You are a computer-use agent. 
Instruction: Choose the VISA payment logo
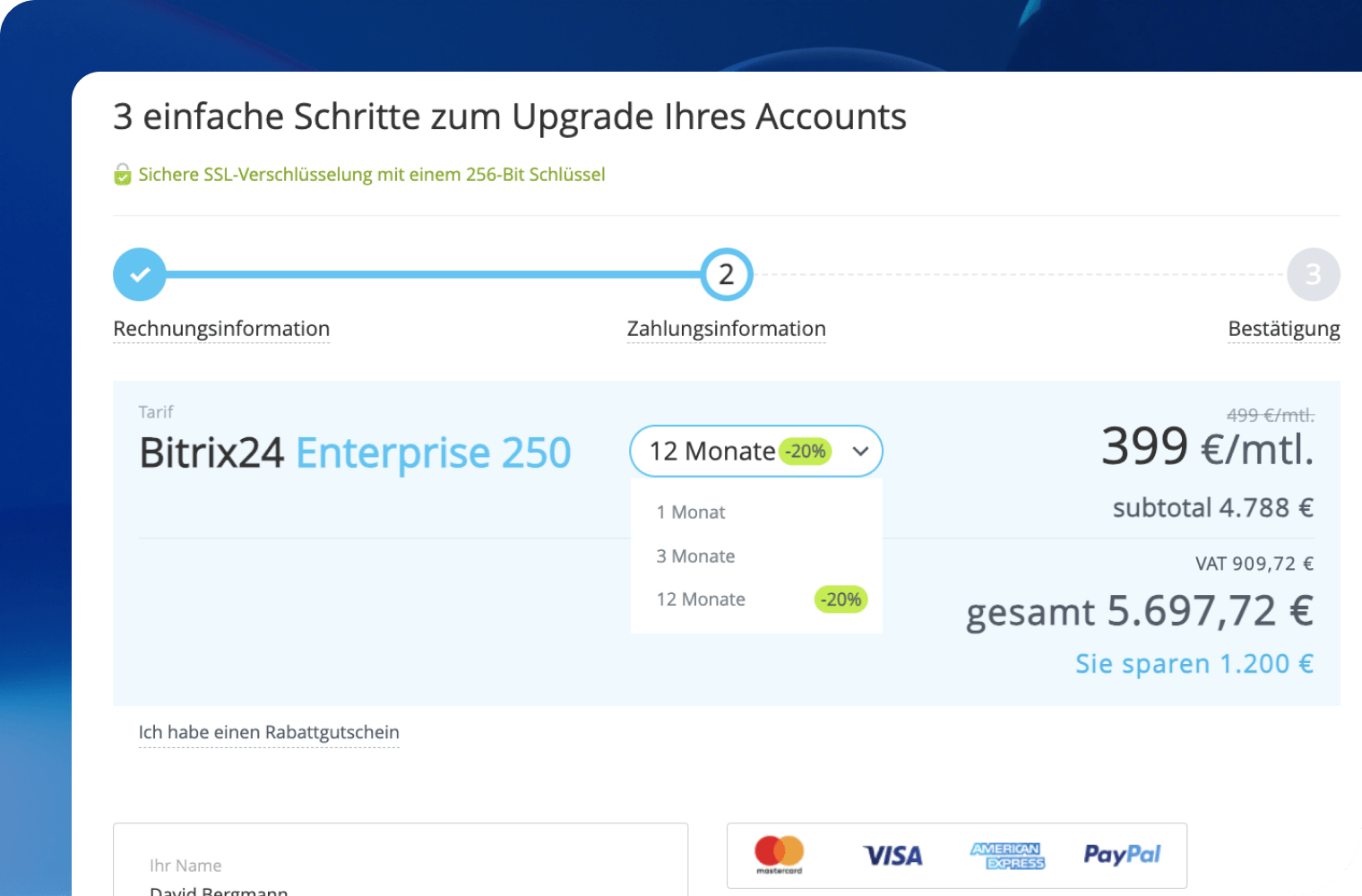point(892,856)
